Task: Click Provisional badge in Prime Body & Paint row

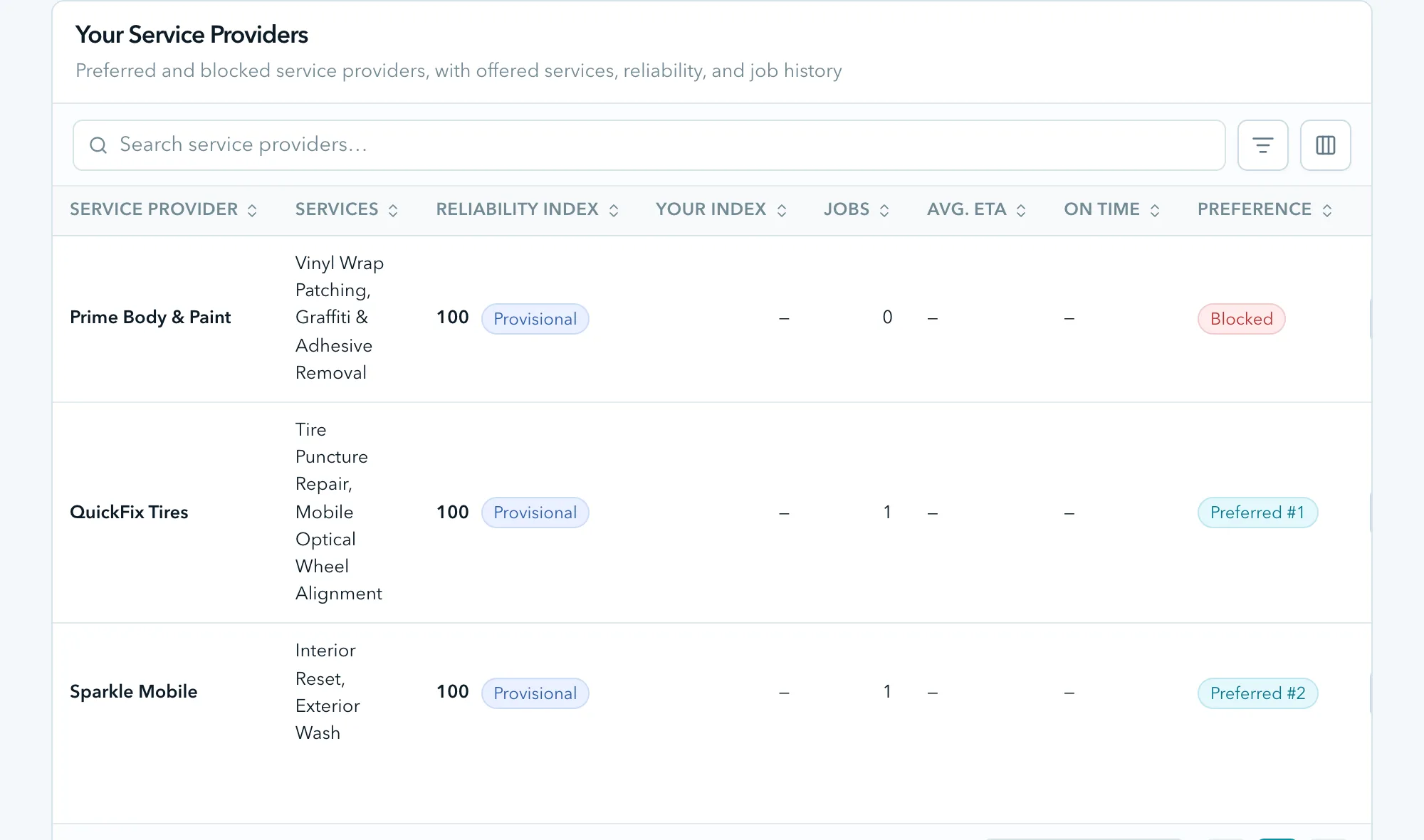Action: 535,319
